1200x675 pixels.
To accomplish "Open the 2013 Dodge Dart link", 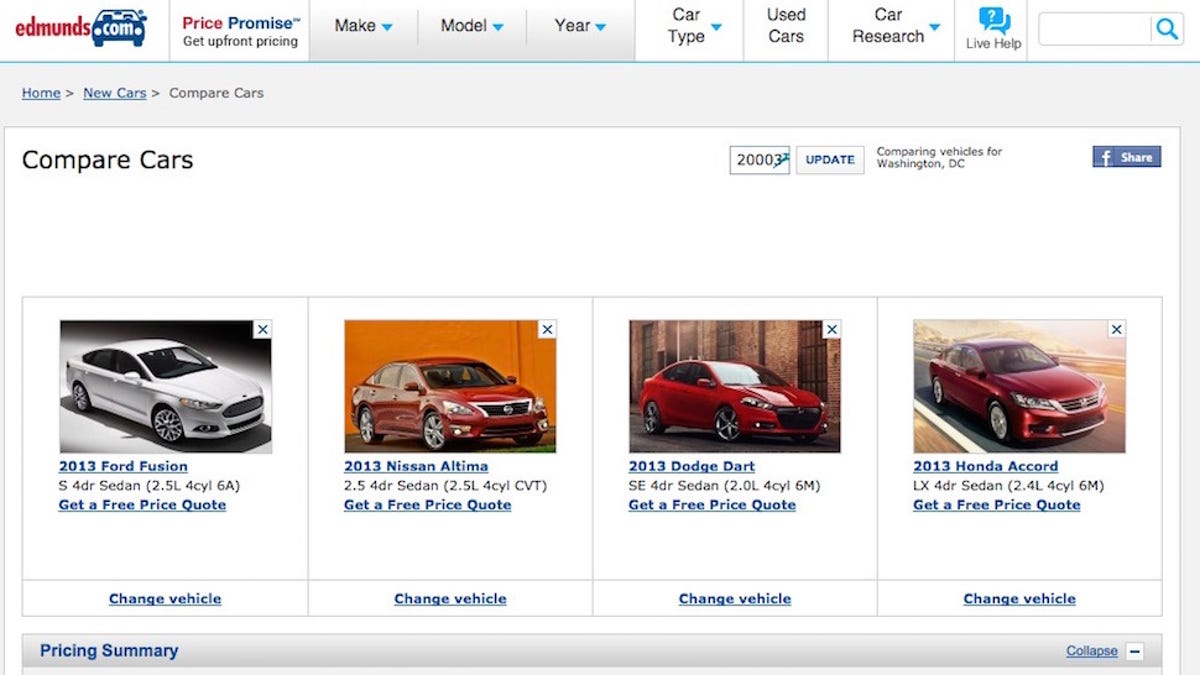I will click(x=692, y=466).
